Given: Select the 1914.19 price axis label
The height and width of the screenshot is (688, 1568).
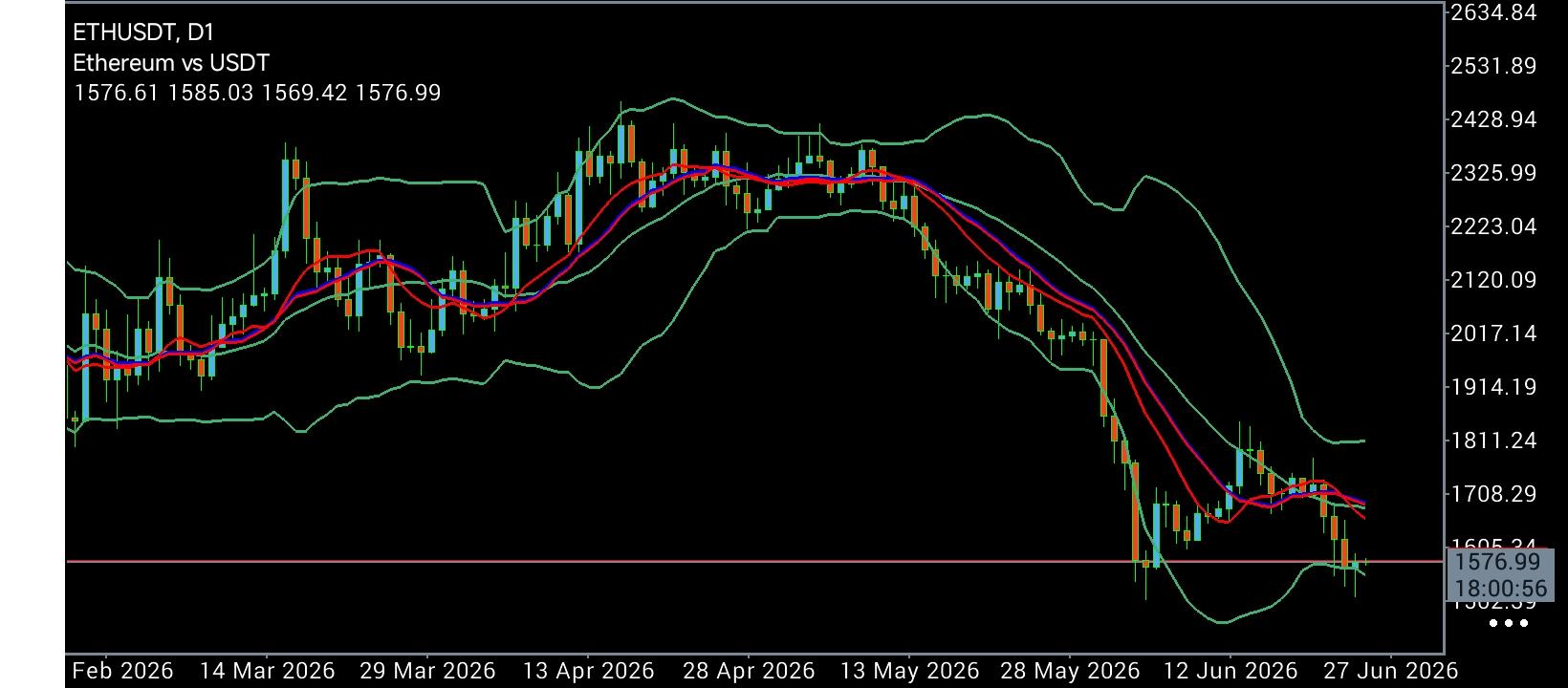Looking at the screenshot, I should coord(1493,387).
